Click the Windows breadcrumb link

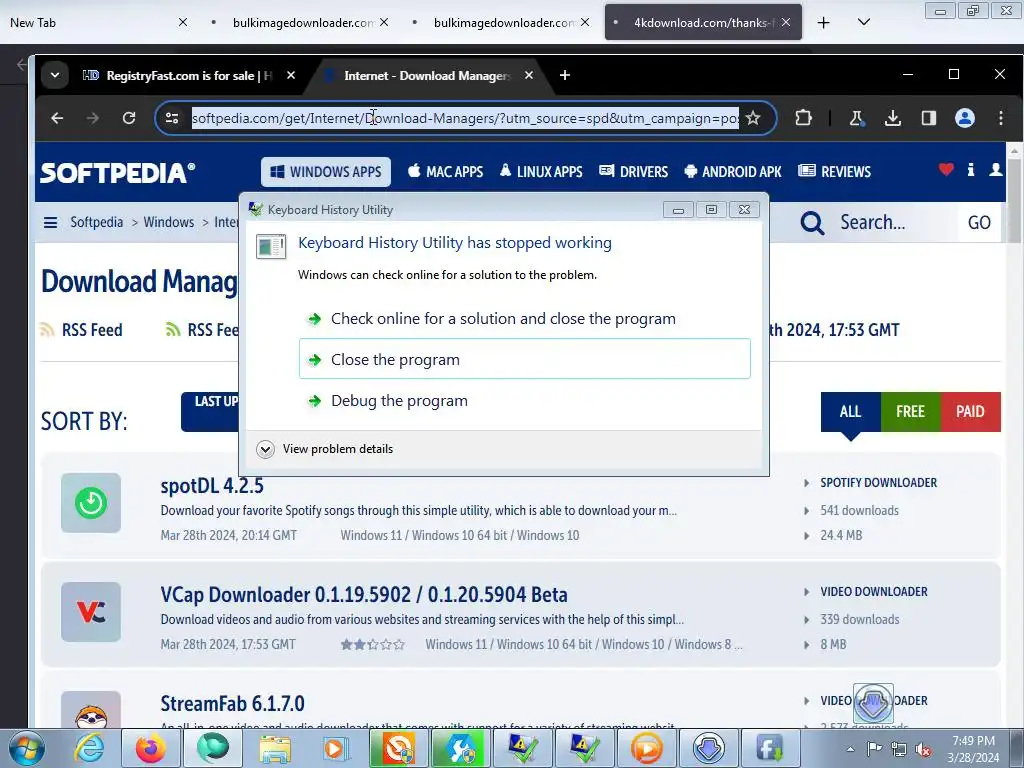click(x=168, y=223)
